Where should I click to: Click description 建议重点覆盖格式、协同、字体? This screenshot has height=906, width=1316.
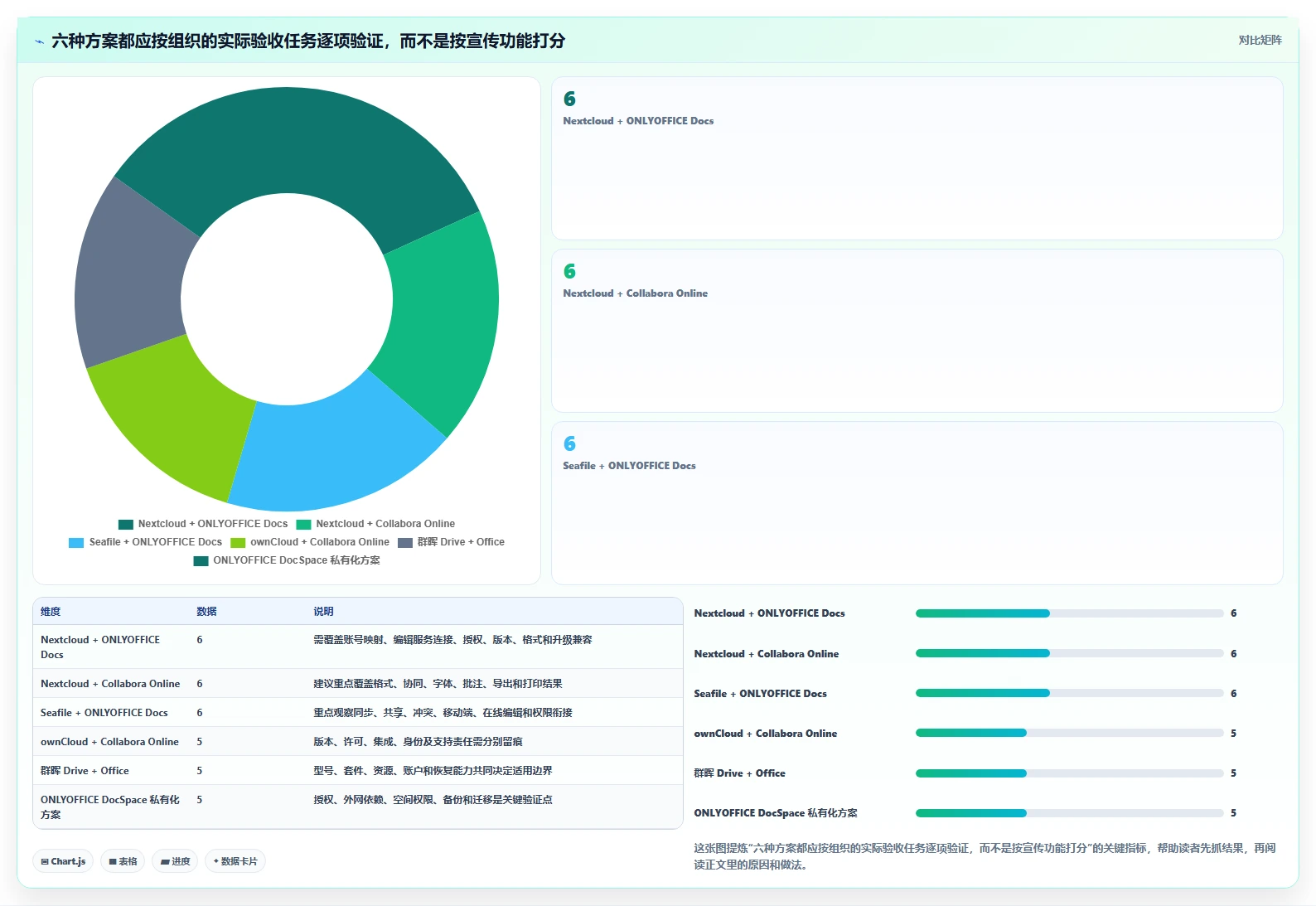pos(438,684)
